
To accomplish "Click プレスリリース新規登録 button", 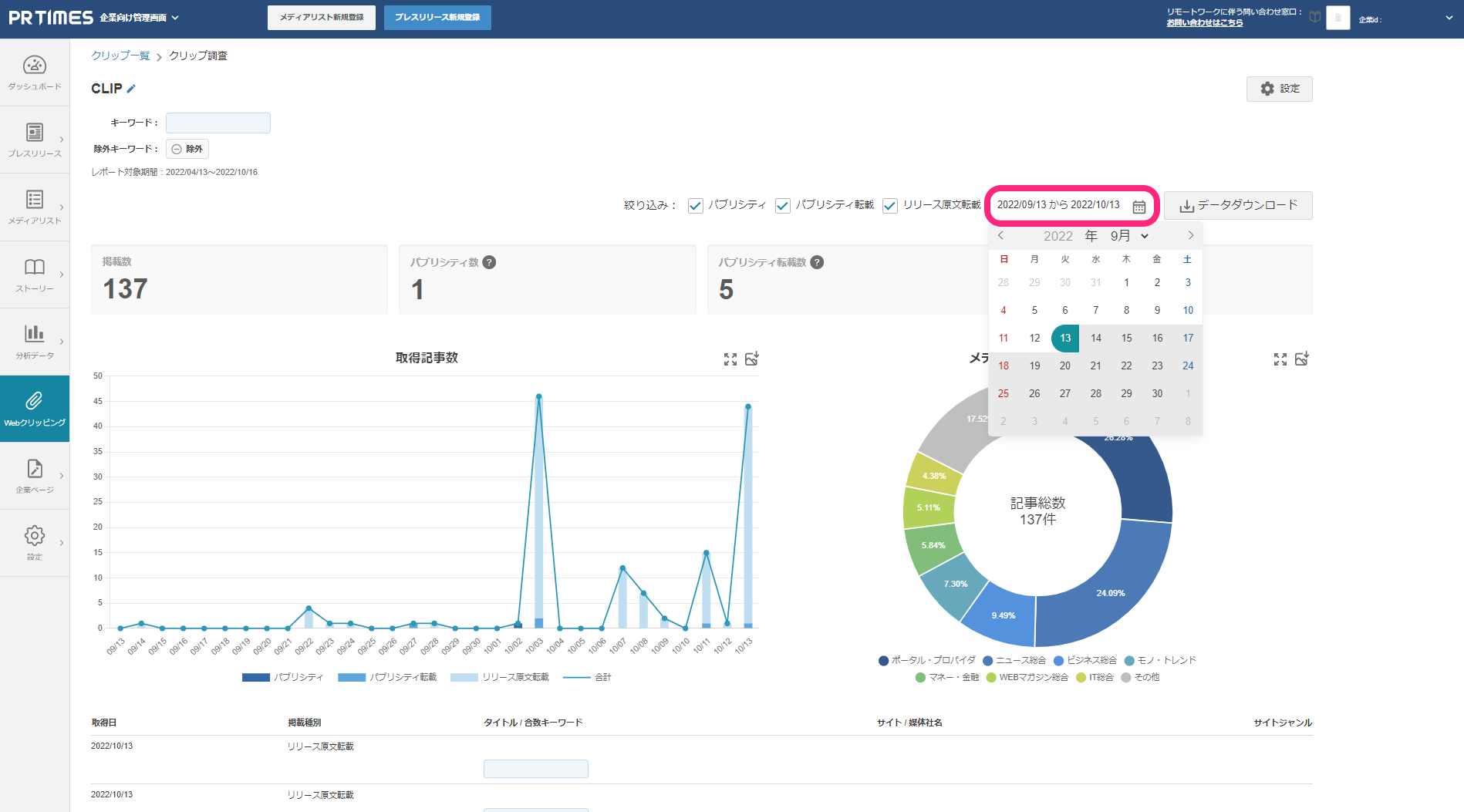I will coord(437,18).
